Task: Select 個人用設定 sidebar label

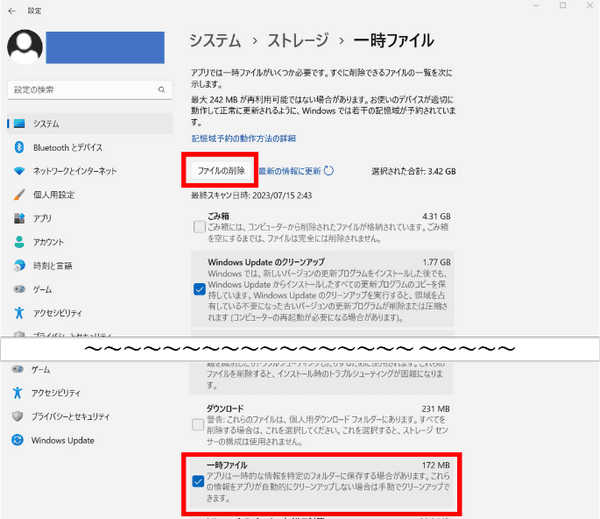Action: point(54,195)
